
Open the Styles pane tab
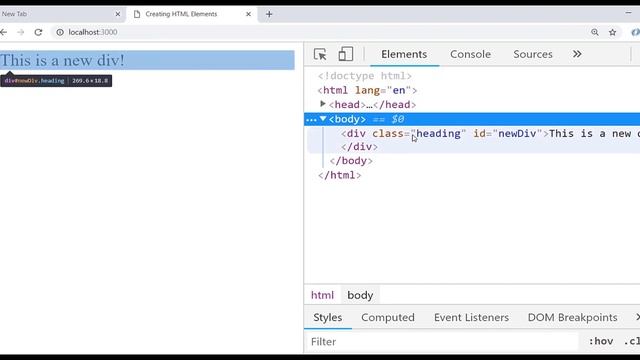click(328, 318)
